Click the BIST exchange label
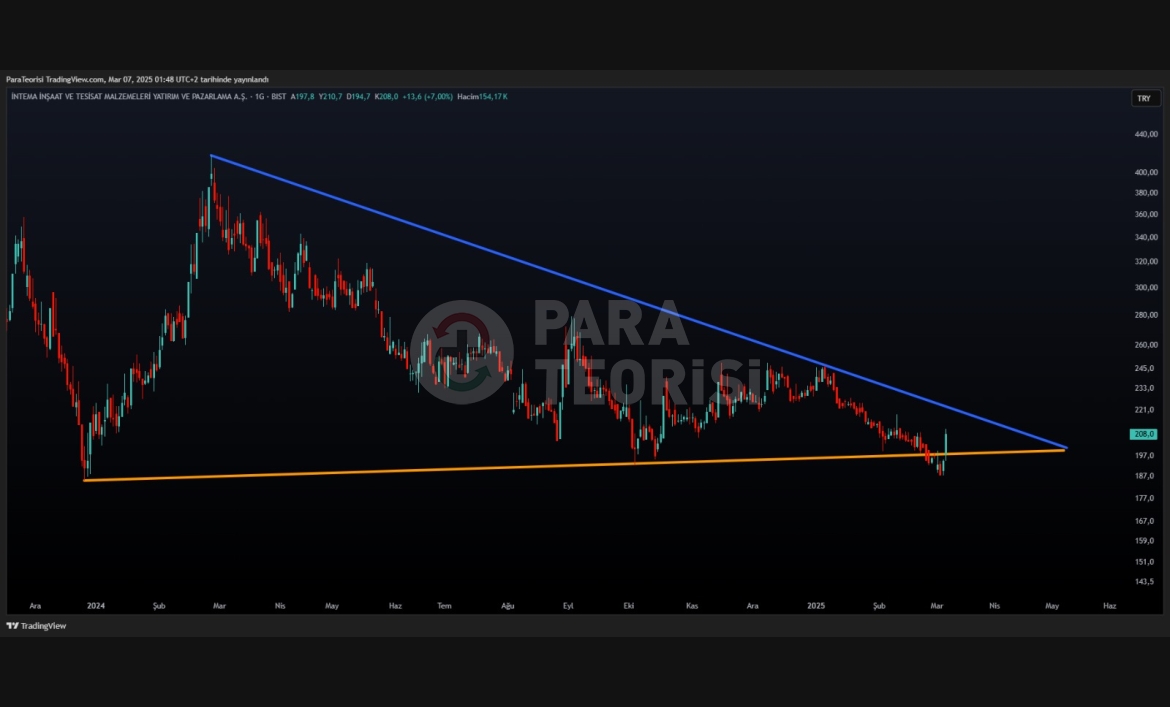This screenshot has width=1170, height=707. pyautogui.click(x=278, y=96)
